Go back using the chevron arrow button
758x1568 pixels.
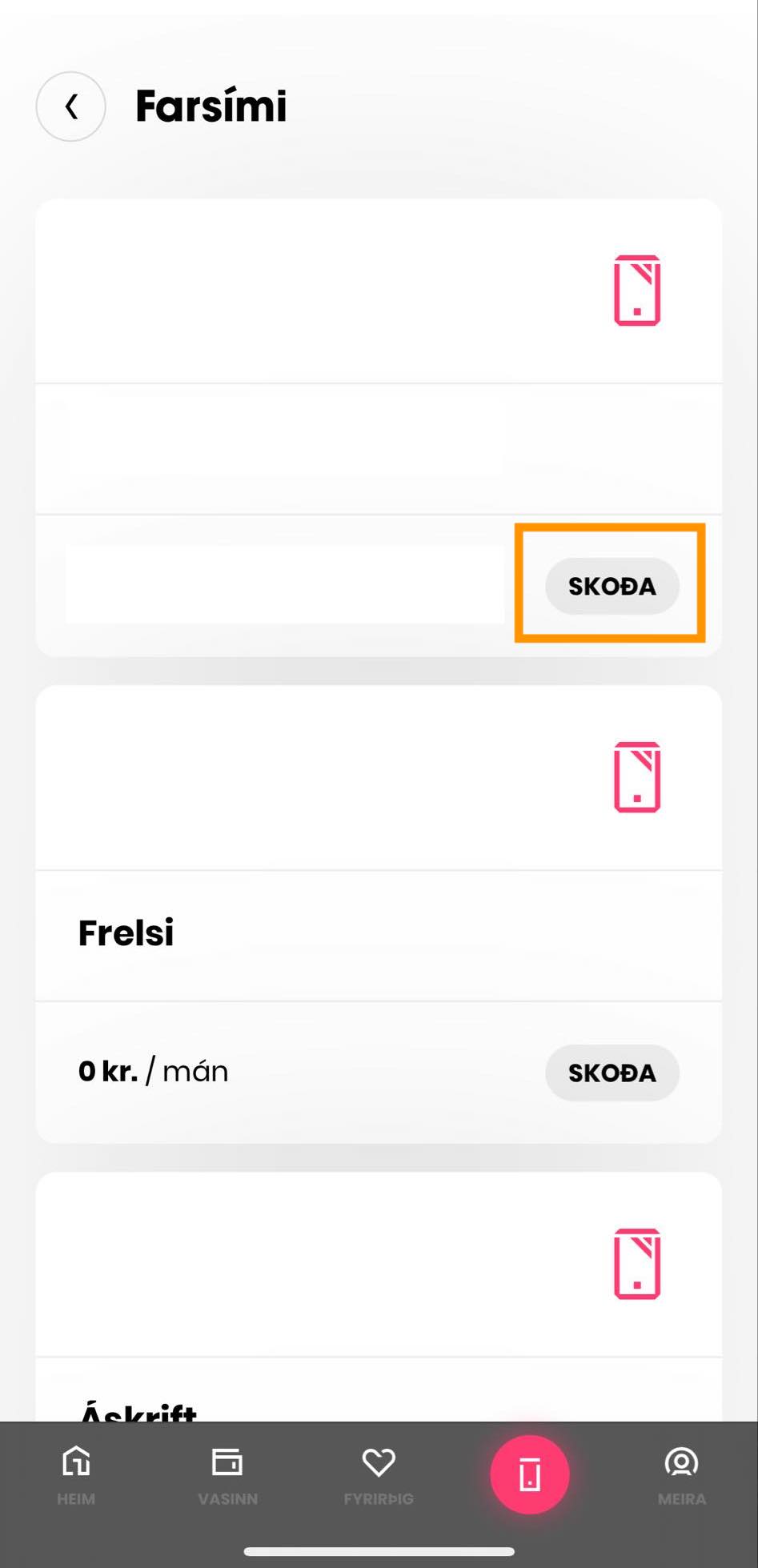[x=70, y=106]
